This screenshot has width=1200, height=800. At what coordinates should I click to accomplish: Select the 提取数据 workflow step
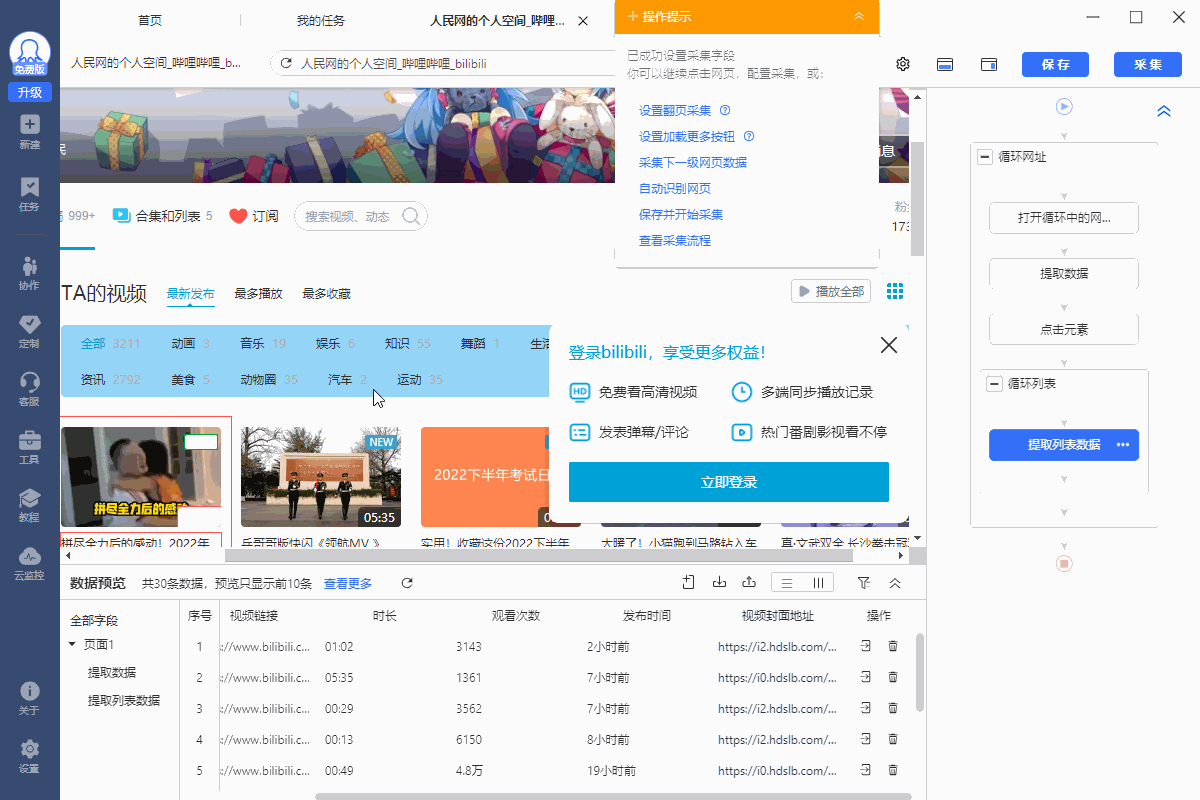coord(1064,273)
